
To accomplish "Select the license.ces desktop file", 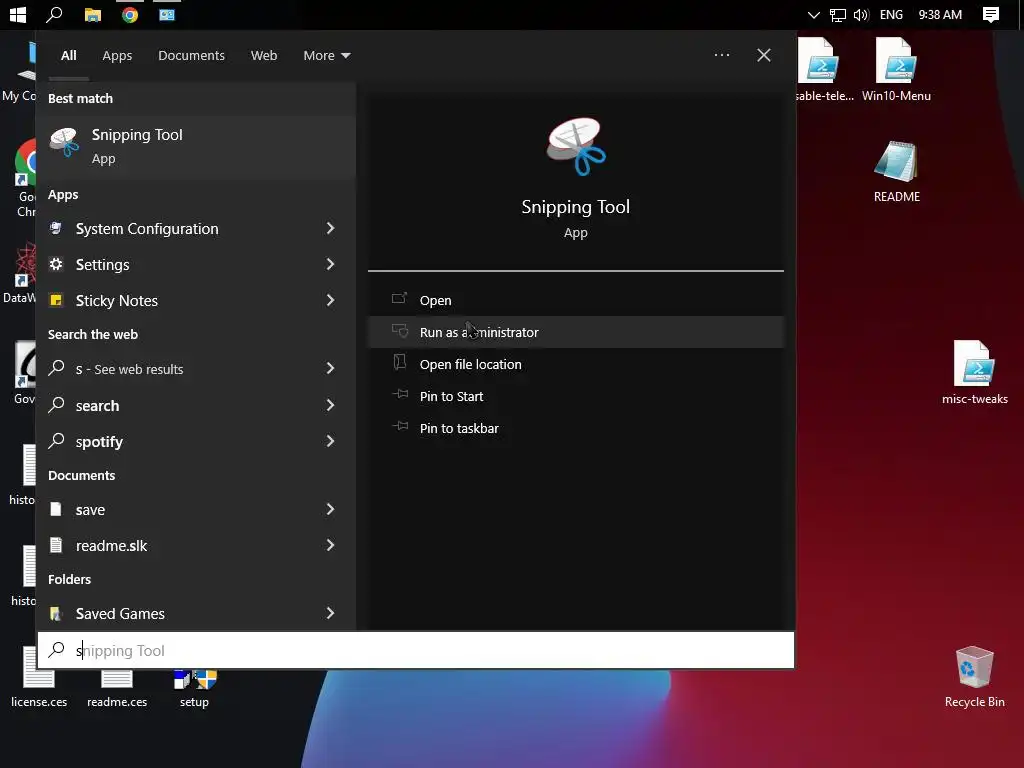I will point(39,677).
